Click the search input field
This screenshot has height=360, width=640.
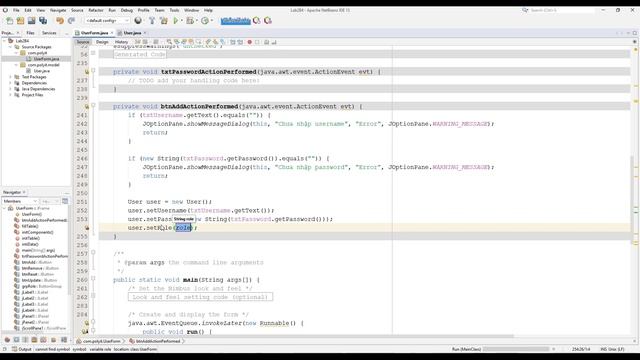pyautogui.click(x=561, y=10)
